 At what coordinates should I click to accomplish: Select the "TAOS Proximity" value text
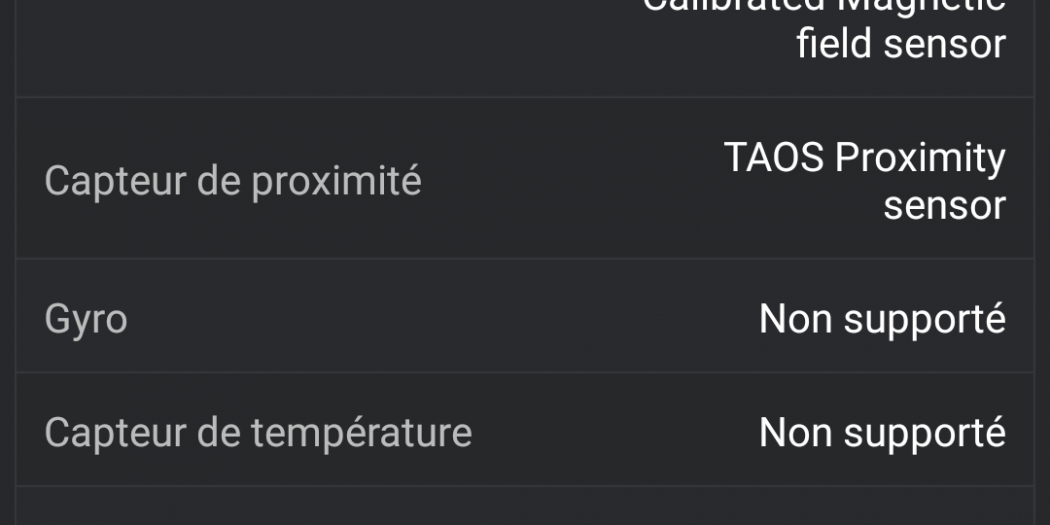864,157
